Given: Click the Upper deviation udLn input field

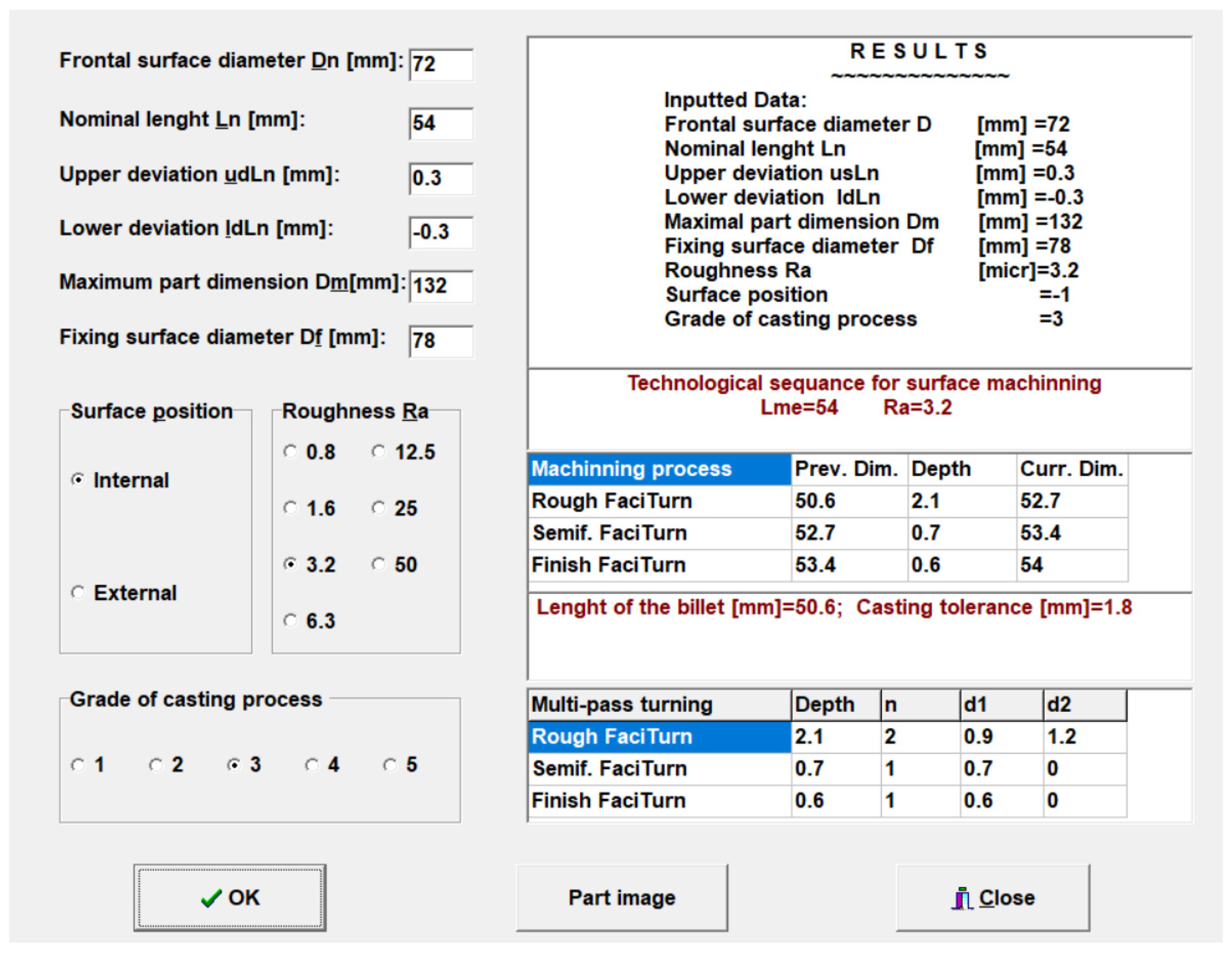Looking at the screenshot, I should coord(440,178).
